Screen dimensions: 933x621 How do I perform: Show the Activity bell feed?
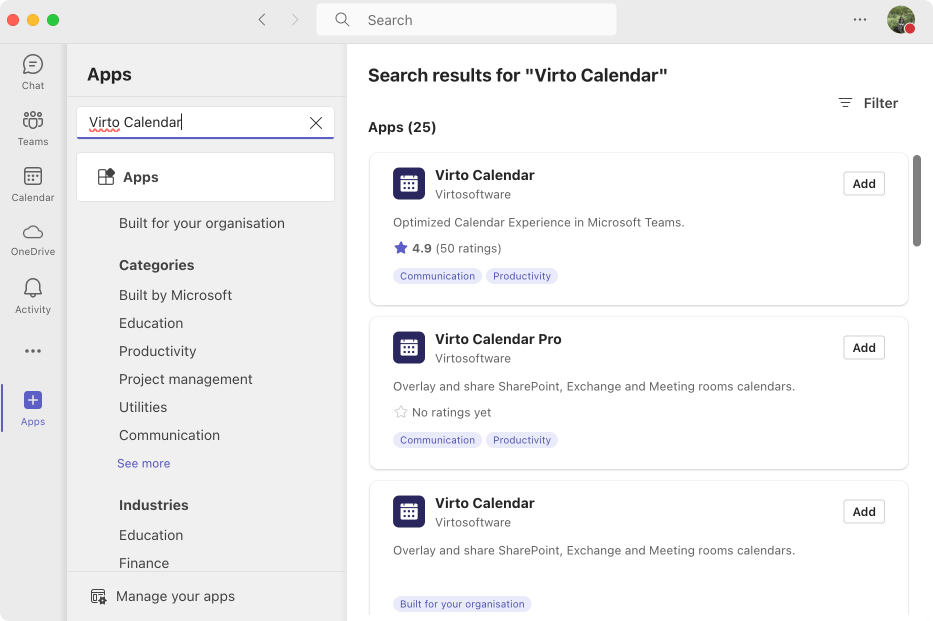point(33,296)
